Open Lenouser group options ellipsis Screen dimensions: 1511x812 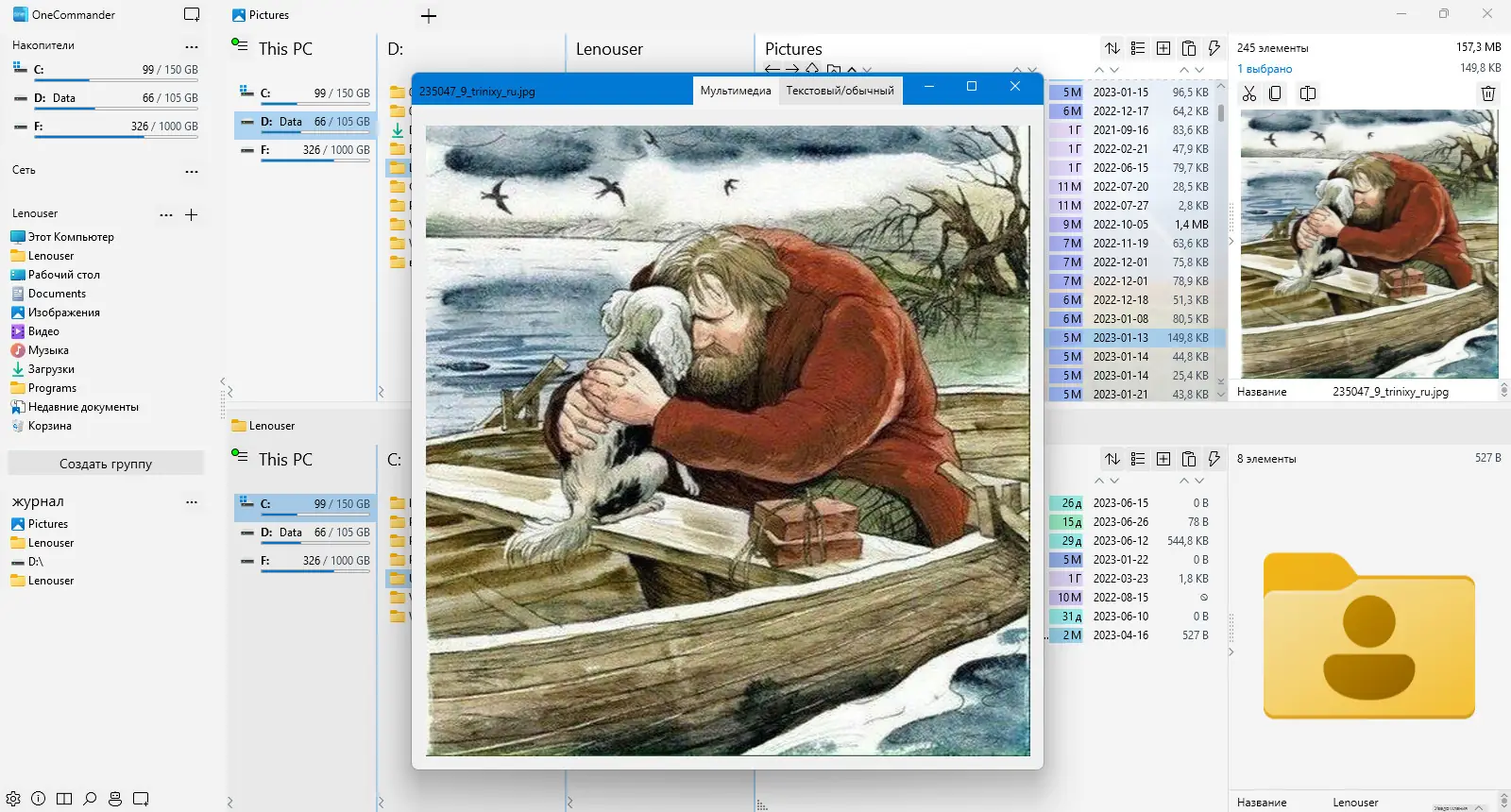pos(166,215)
